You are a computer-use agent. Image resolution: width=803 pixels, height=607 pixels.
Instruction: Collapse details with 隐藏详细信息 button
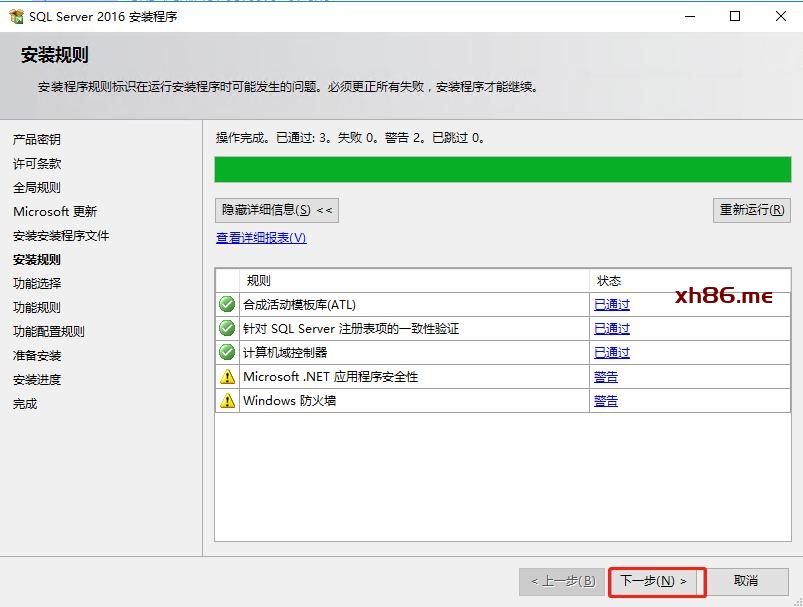tap(277, 210)
